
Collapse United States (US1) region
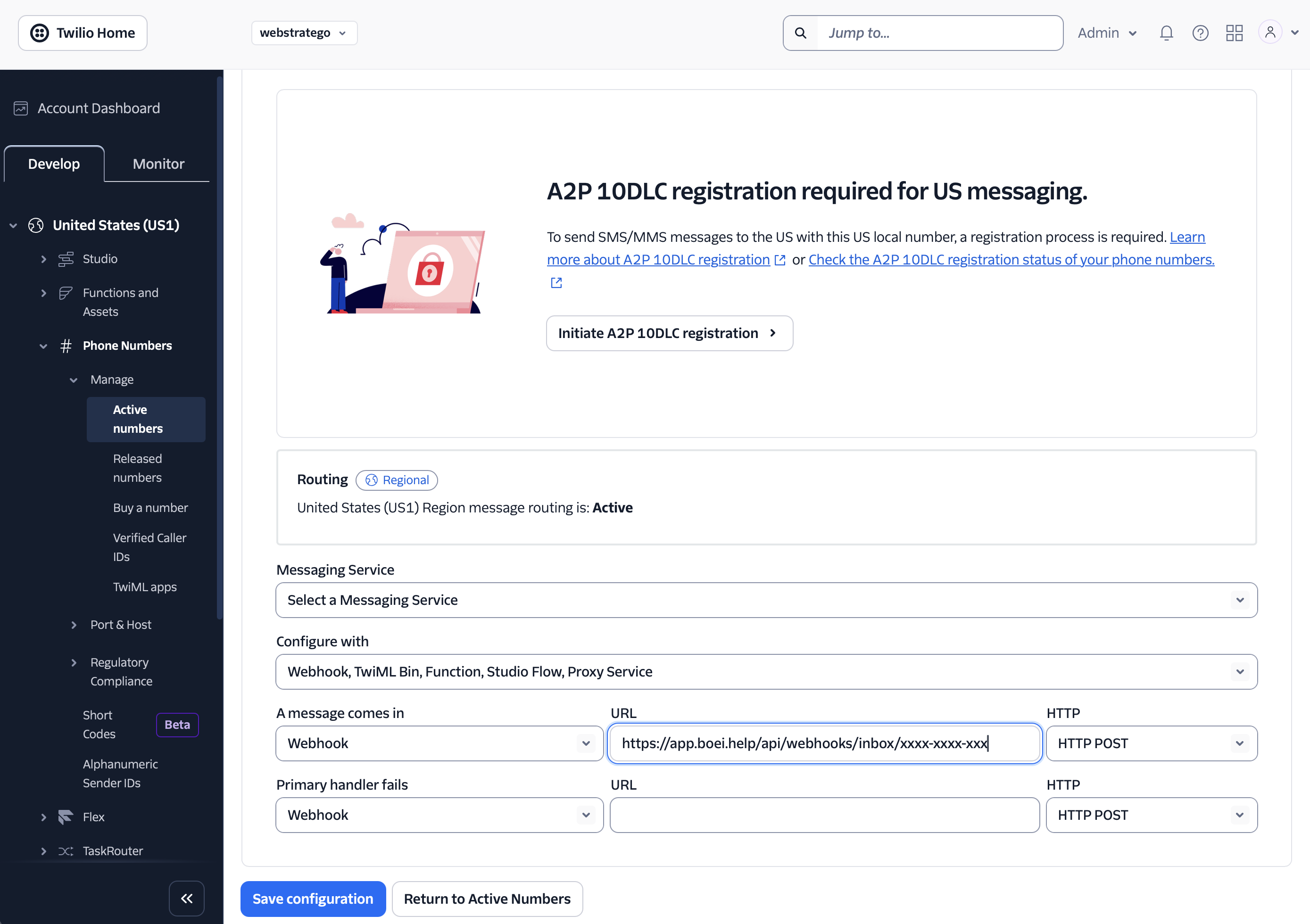coord(13,225)
